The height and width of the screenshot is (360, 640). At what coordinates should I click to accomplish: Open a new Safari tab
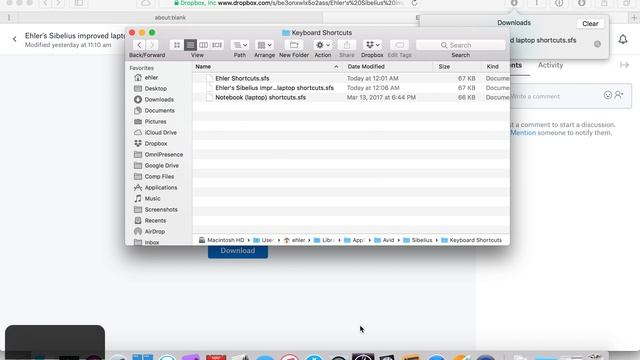[x=634, y=18]
